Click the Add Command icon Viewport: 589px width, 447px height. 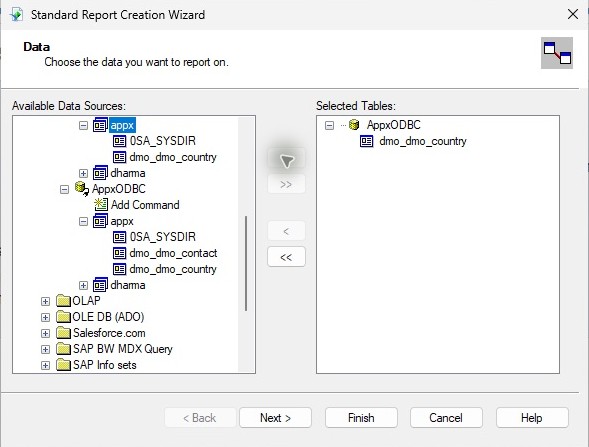tap(101, 205)
